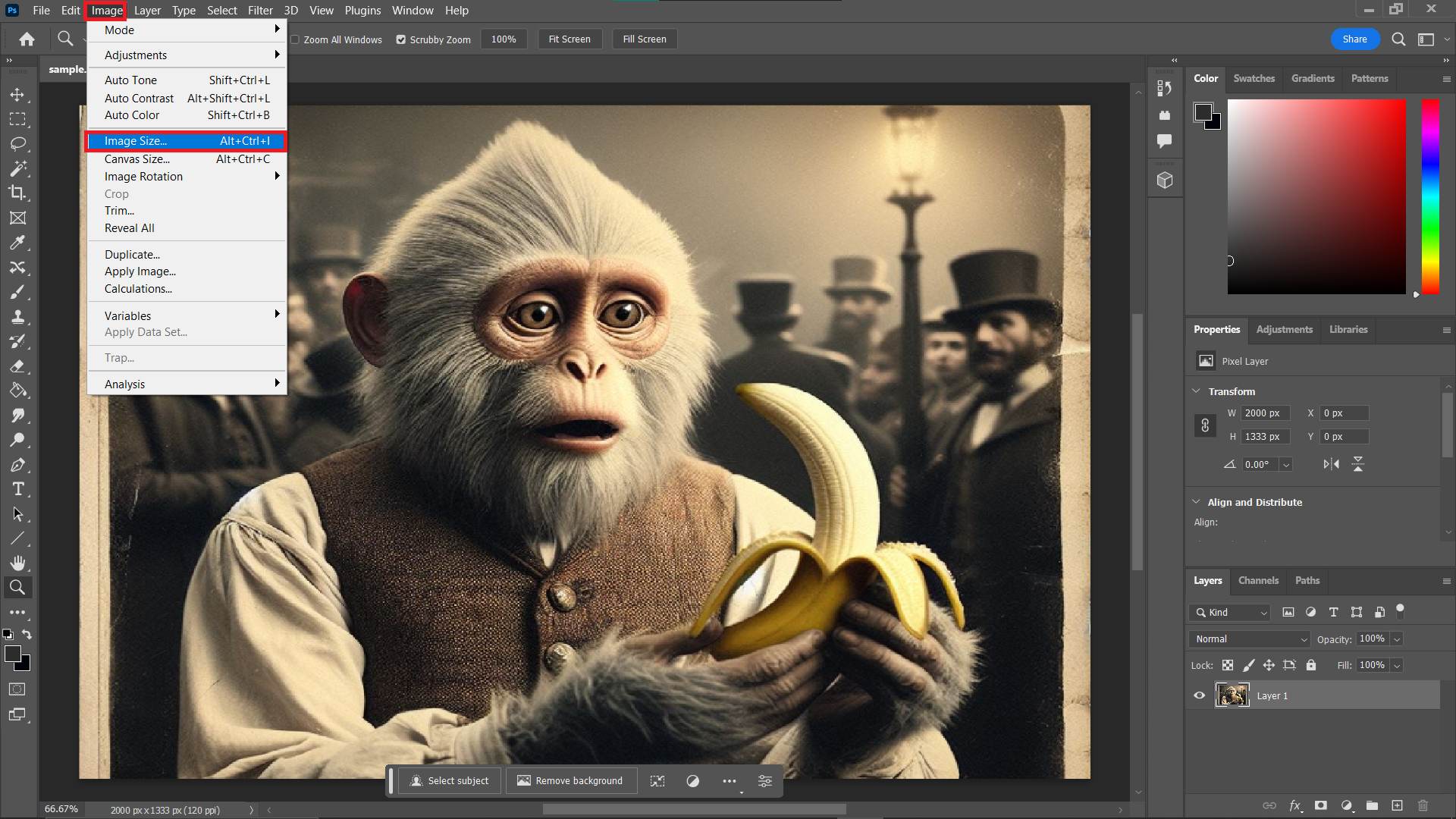Screen dimensions: 1456x819
Task: Select the Eyedropper tool
Action: point(18,243)
